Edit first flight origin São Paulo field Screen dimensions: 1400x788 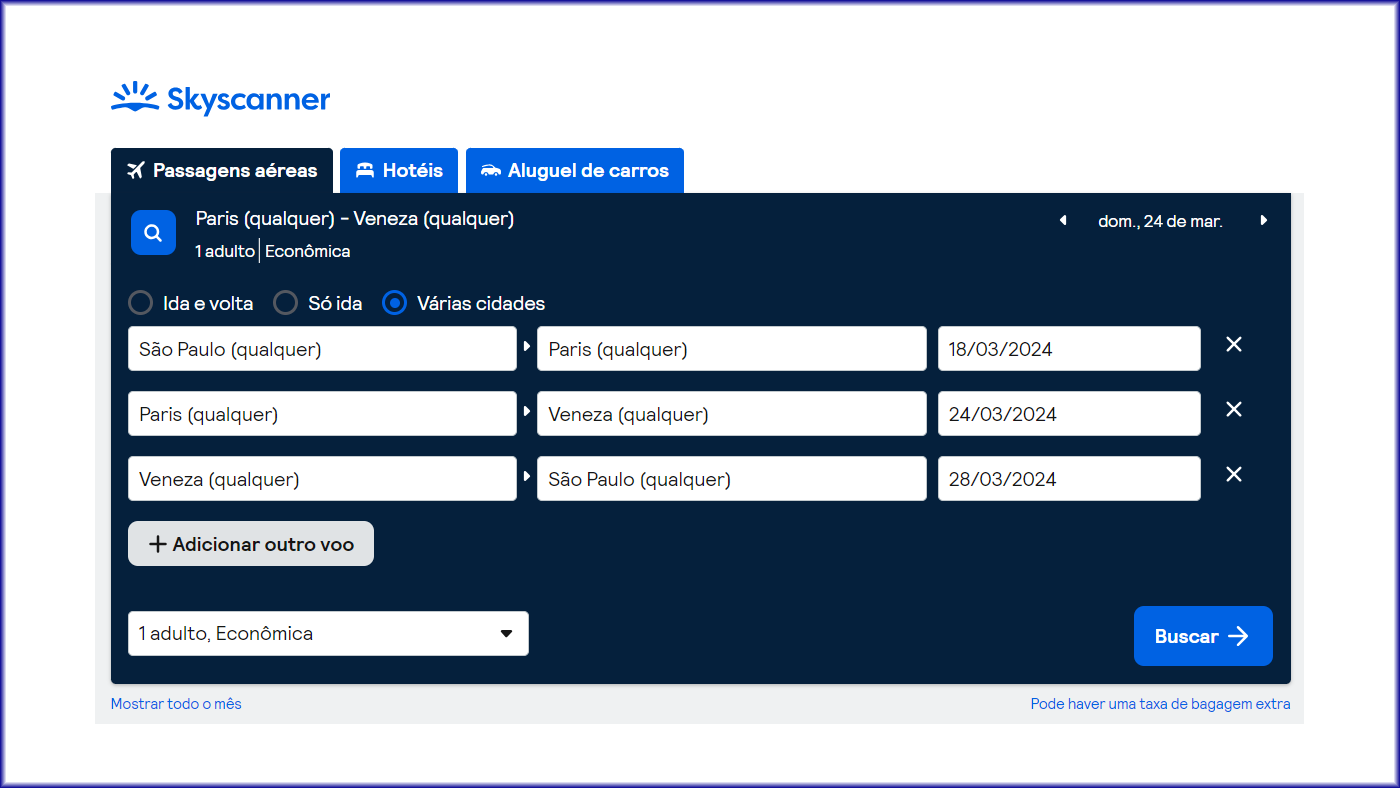[322, 349]
